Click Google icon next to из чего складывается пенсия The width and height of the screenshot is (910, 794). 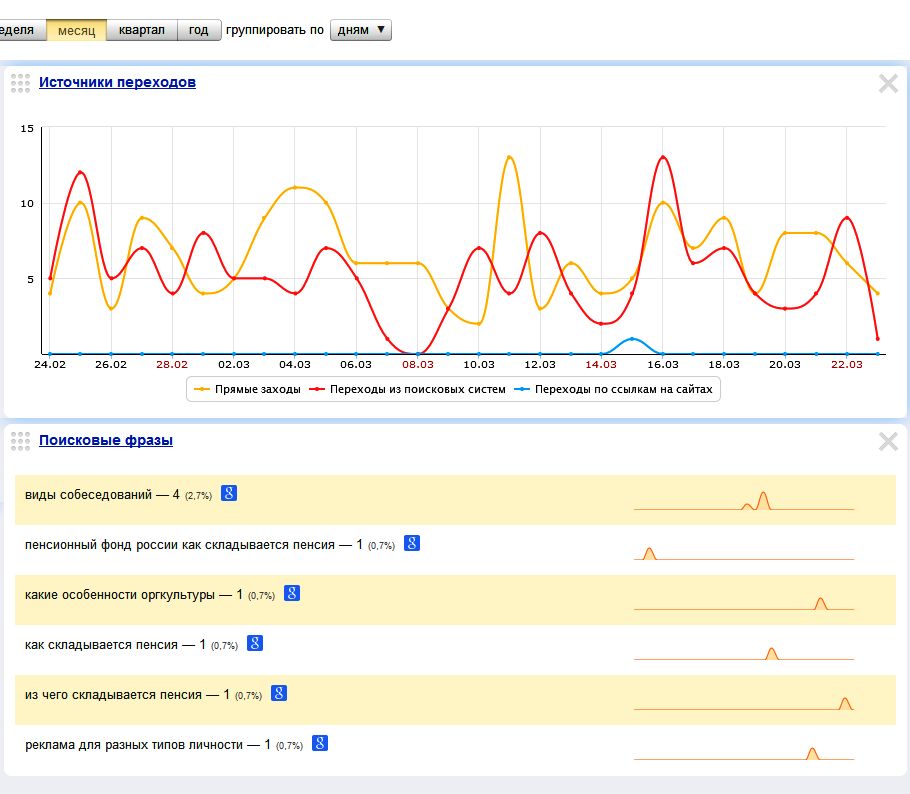pyautogui.click(x=279, y=693)
